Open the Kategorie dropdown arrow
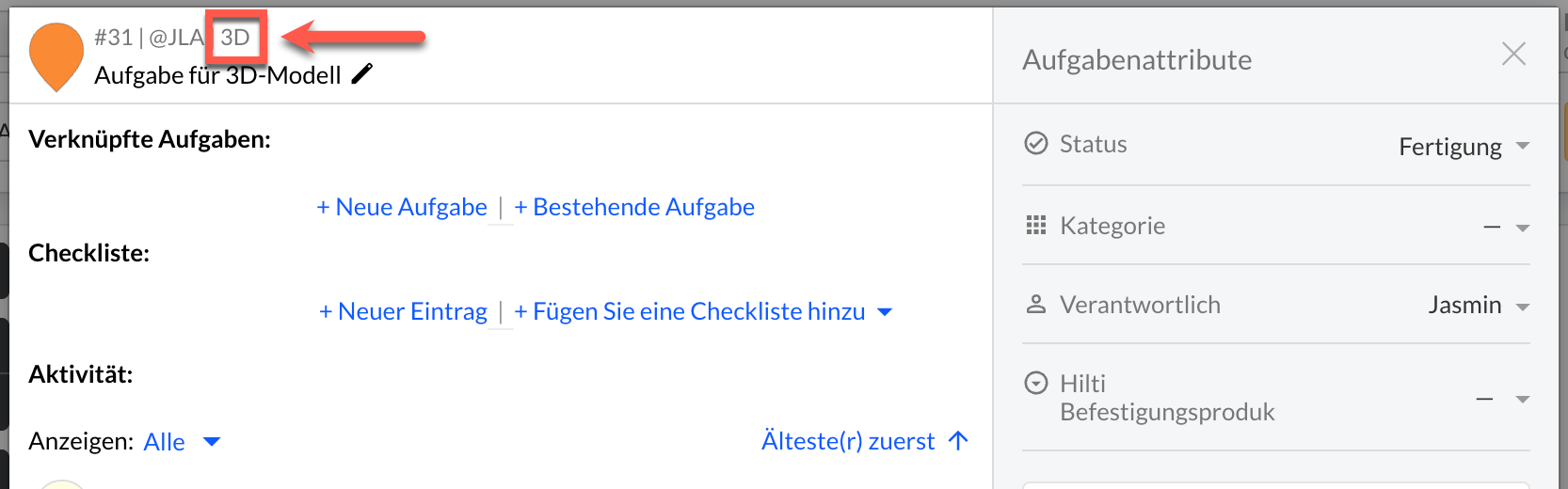The height and width of the screenshot is (489, 1568). 1522,228
